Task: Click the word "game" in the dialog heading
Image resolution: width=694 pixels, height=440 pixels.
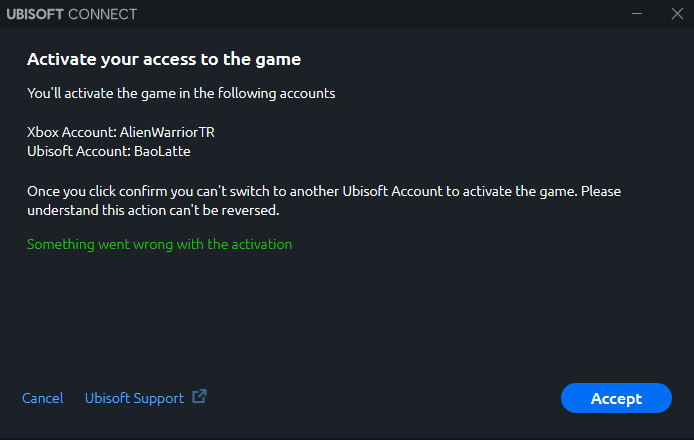Action: tap(280, 59)
